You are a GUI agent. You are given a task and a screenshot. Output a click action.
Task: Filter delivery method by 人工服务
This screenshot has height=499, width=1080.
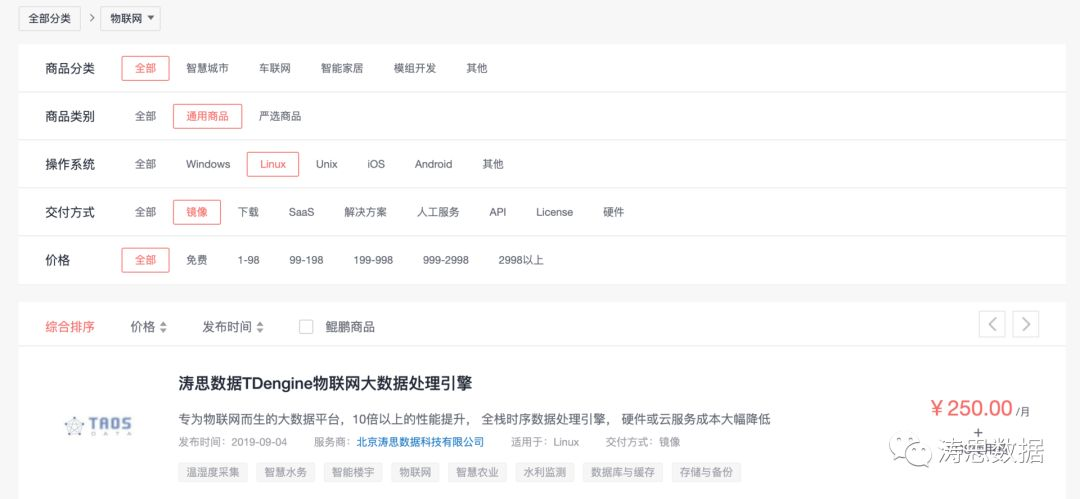coord(438,212)
